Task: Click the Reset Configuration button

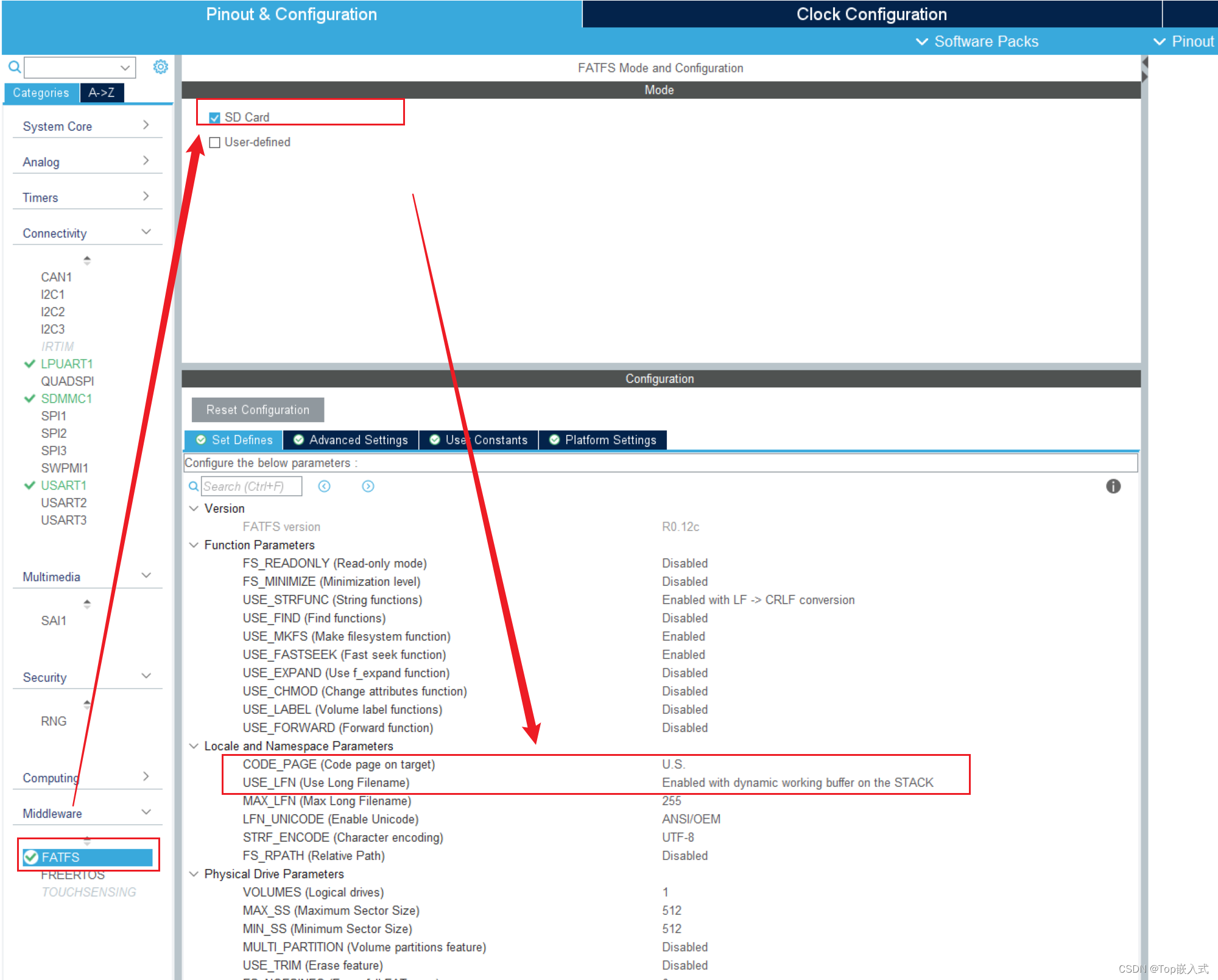Action: pyautogui.click(x=258, y=410)
